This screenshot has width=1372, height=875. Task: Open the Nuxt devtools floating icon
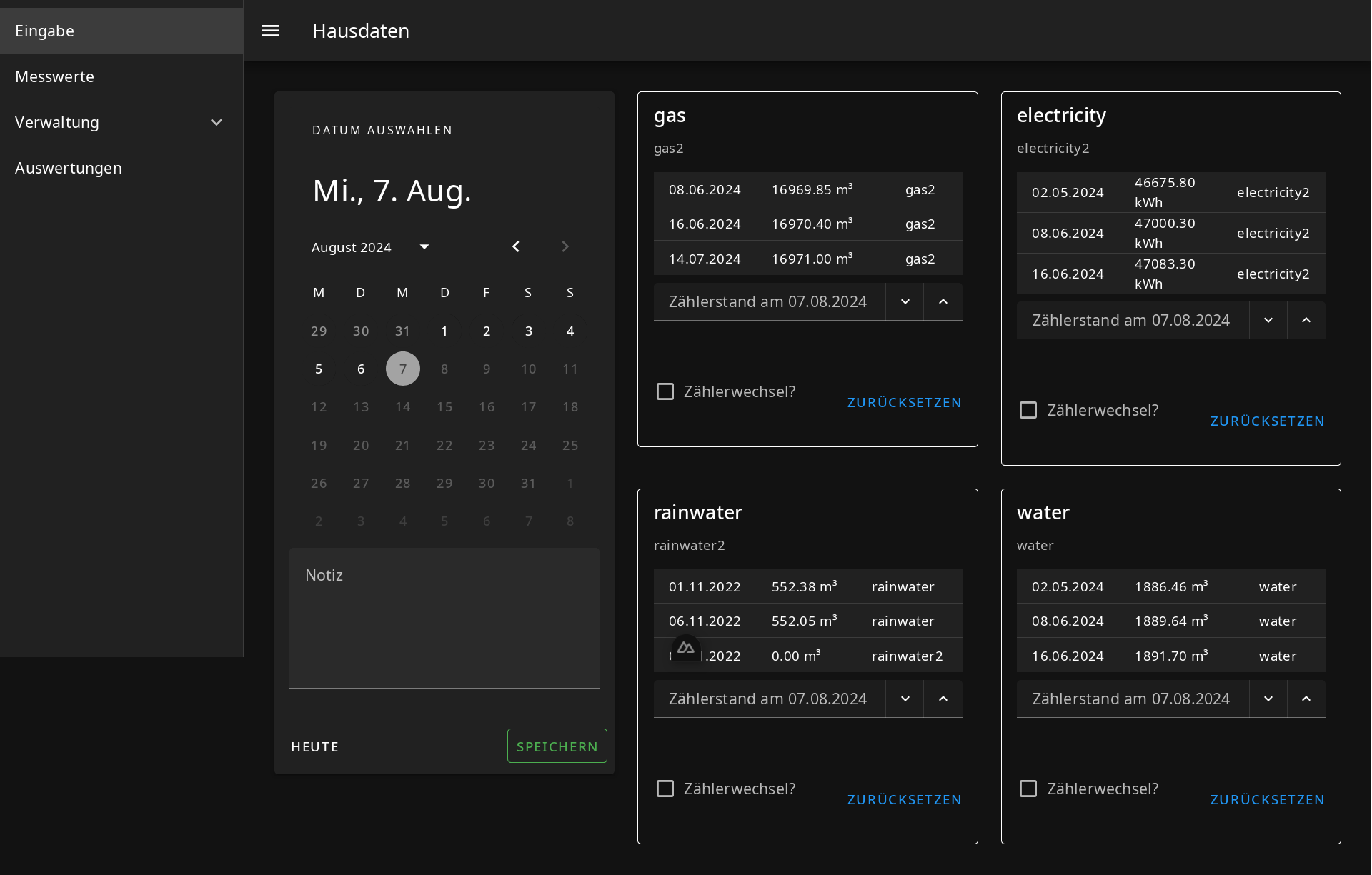point(686,648)
